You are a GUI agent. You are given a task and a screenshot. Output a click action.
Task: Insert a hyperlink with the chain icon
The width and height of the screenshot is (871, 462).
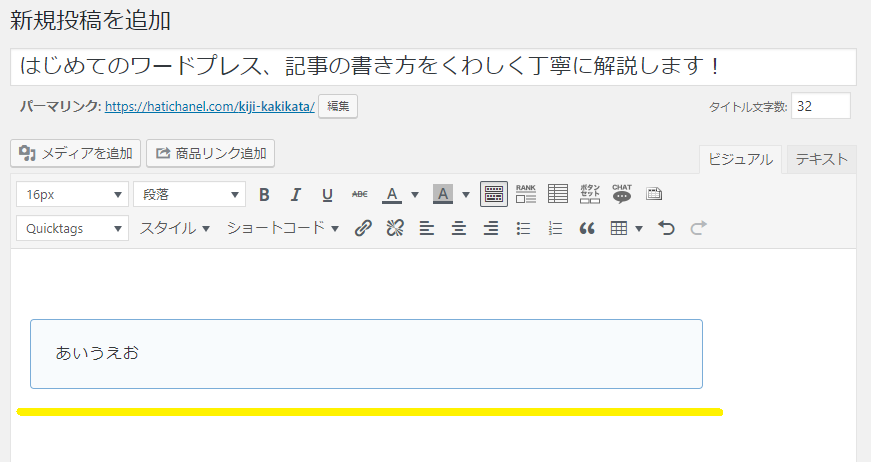[363, 228]
